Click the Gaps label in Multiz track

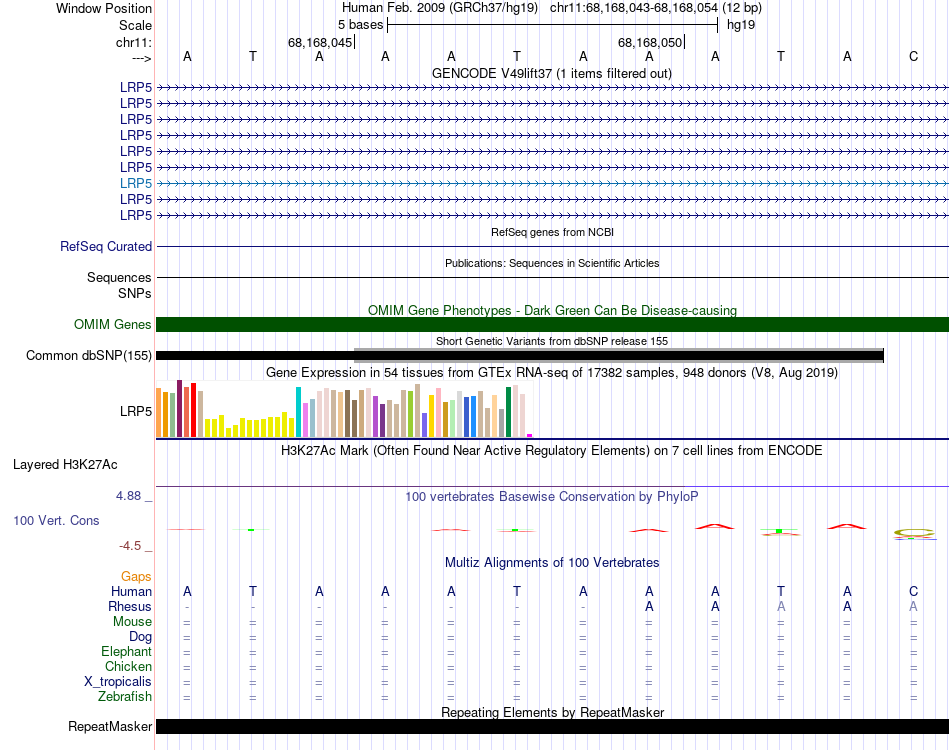(x=136, y=577)
